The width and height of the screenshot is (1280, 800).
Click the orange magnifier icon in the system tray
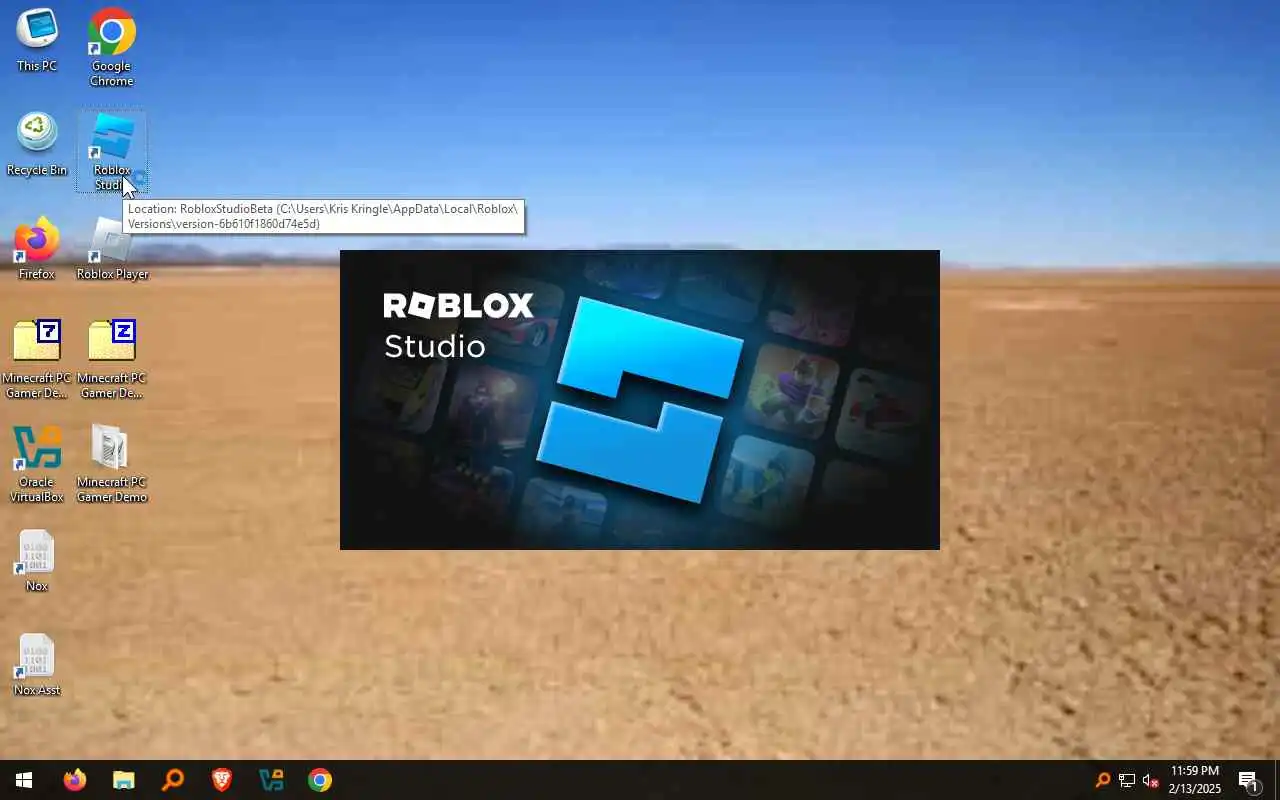point(1103,780)
